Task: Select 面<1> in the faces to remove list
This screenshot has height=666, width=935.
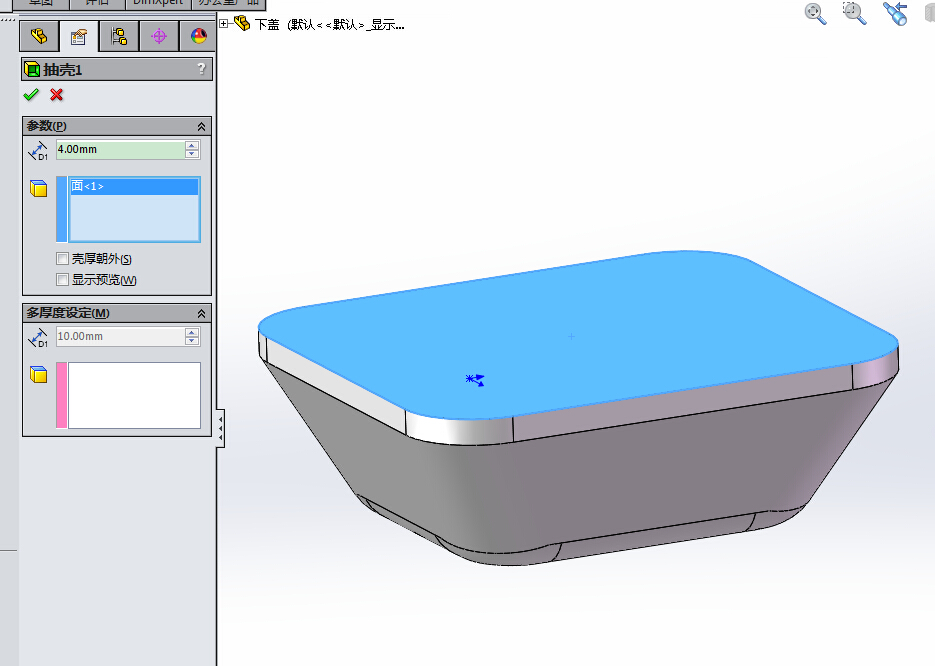Action: pos(134,187)
